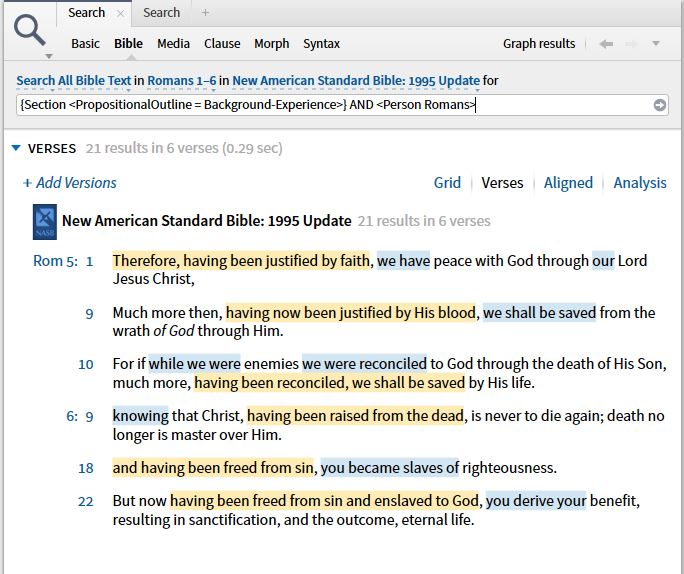This screenshot has height=574, width=684.
Task: Click highlighted text 'having been justified by faith'
Action: [276, 261]
